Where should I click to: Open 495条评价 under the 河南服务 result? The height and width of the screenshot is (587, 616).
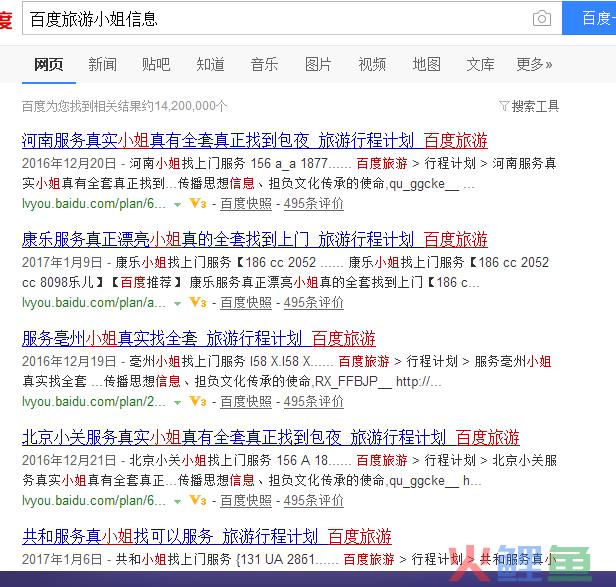[x=314, y=204]
